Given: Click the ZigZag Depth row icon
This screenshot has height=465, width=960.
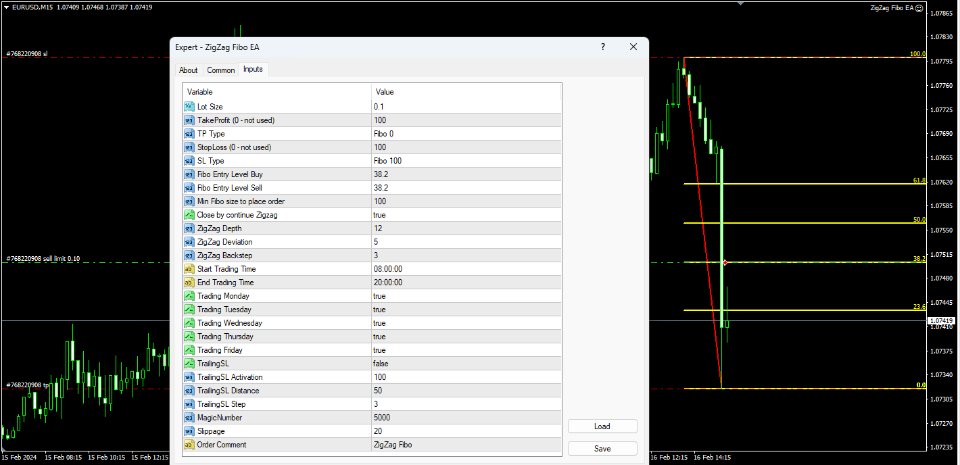Looking at the screenshot, I should [x=189, y=228].
